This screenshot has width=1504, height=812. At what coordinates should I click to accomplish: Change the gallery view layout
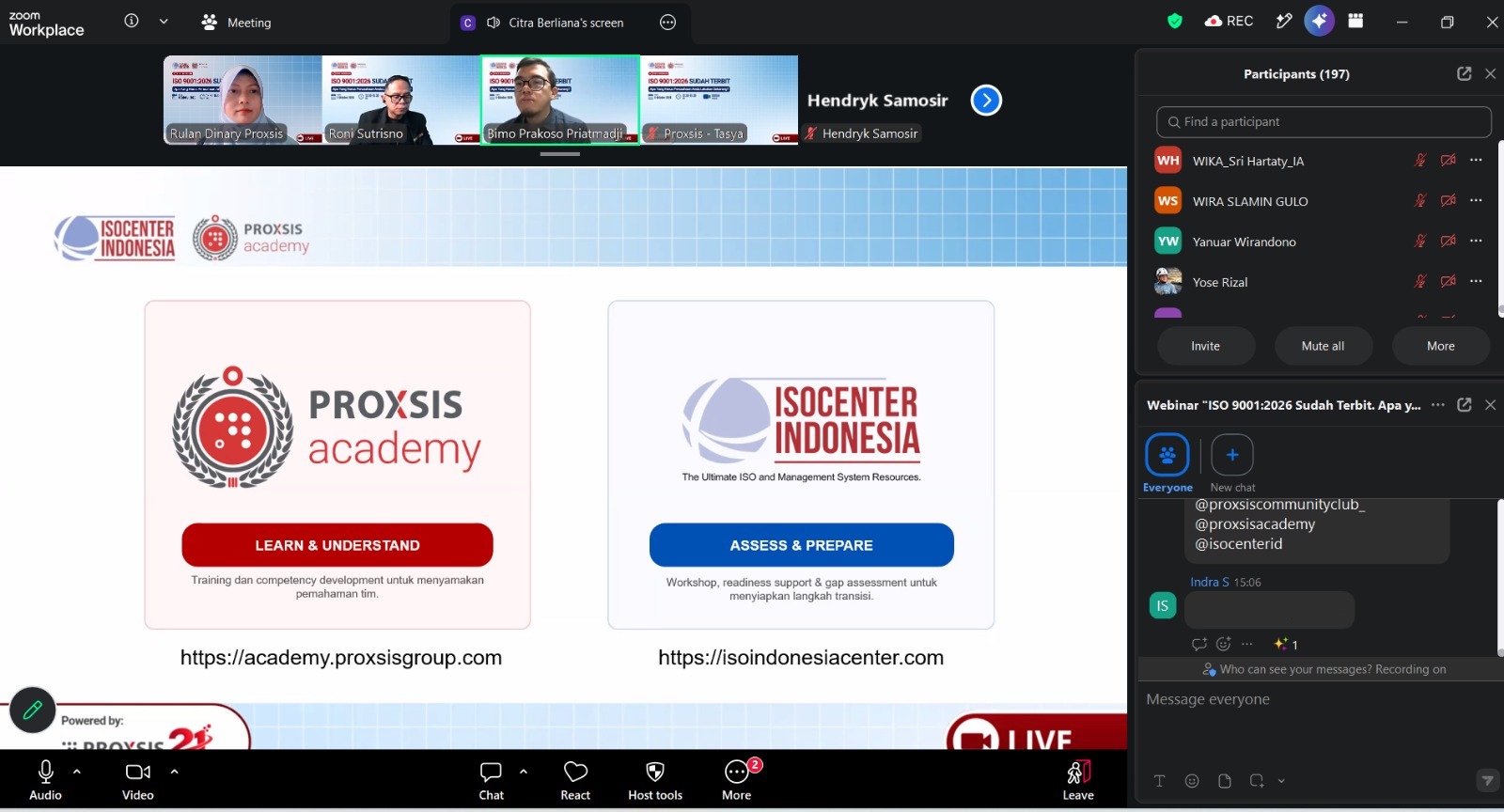(1355, 21)
